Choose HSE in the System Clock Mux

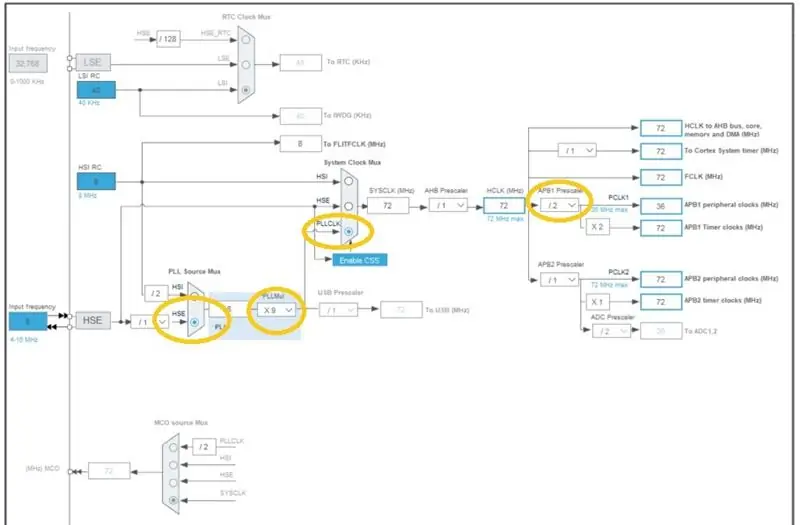tap(348, 206)
